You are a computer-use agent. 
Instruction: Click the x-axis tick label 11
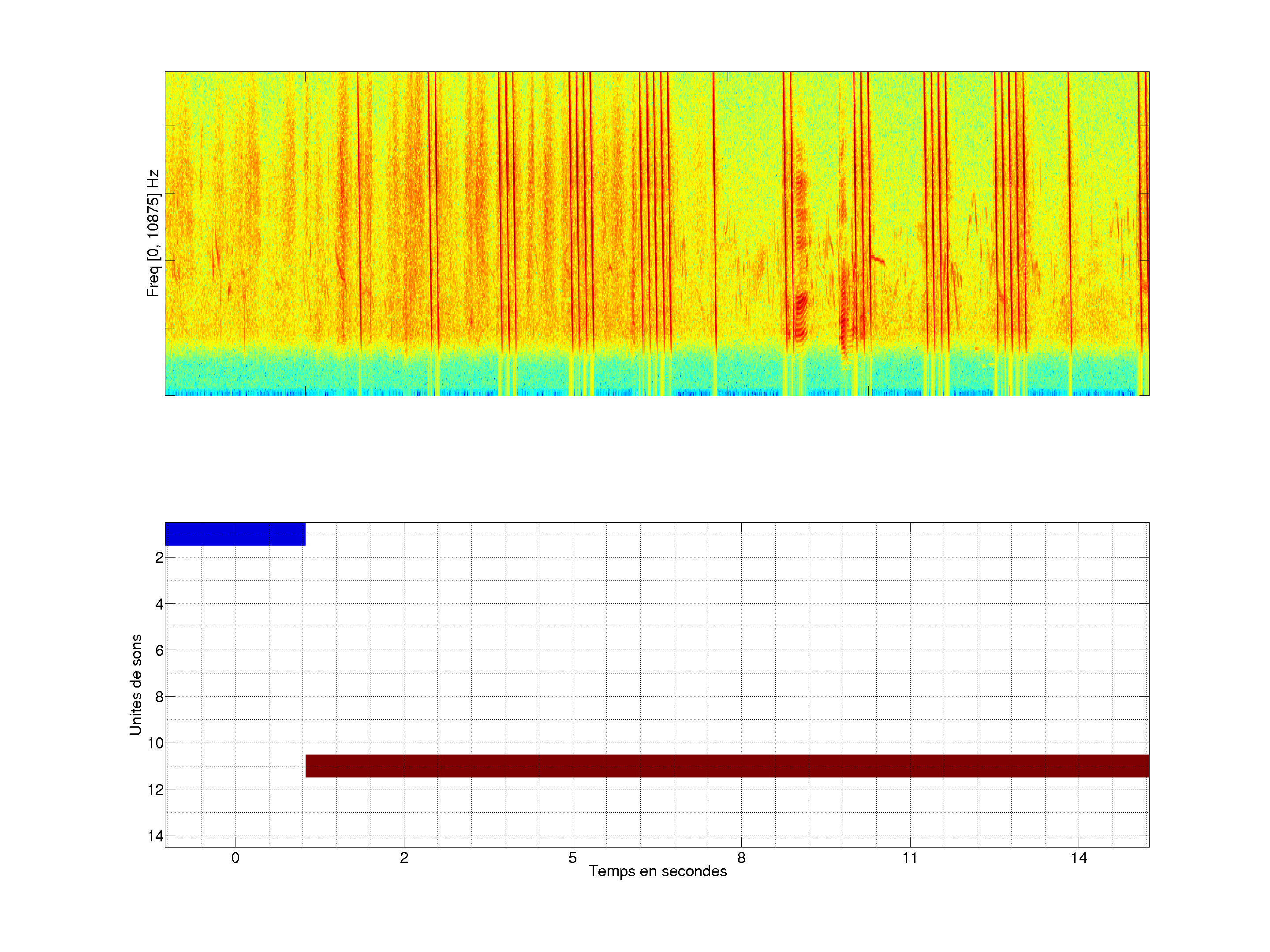(x=910, y=858)
